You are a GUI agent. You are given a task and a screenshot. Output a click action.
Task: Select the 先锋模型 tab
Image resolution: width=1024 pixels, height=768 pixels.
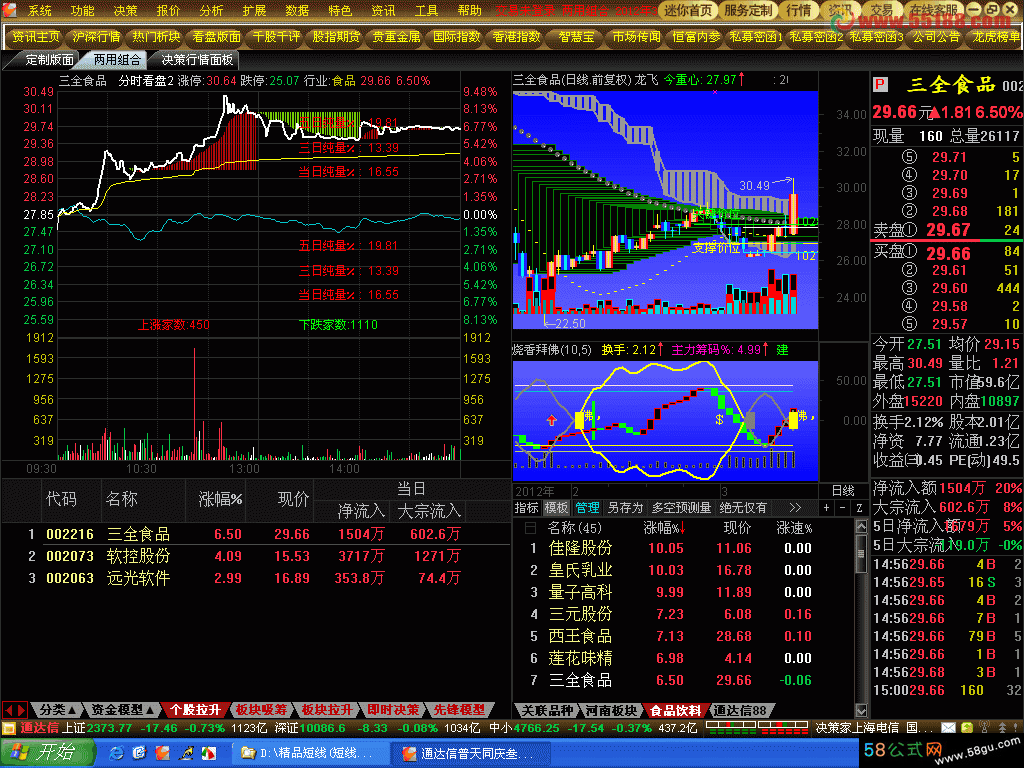tap(459, 710)
